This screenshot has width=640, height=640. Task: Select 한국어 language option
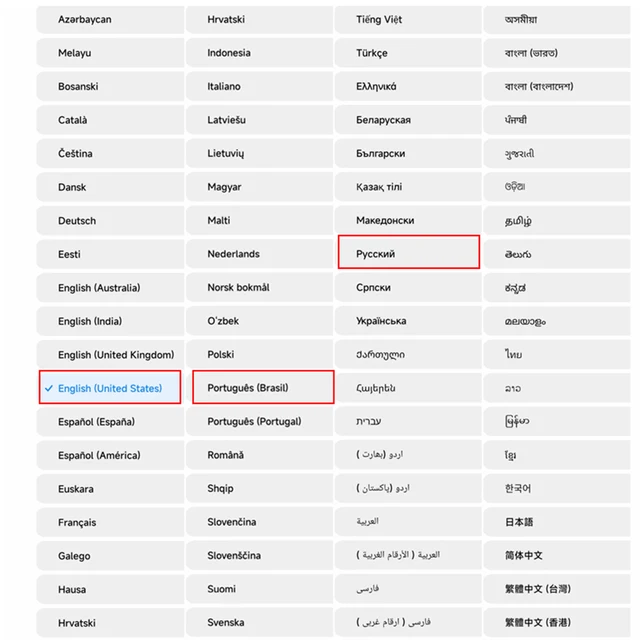(557, 489)
